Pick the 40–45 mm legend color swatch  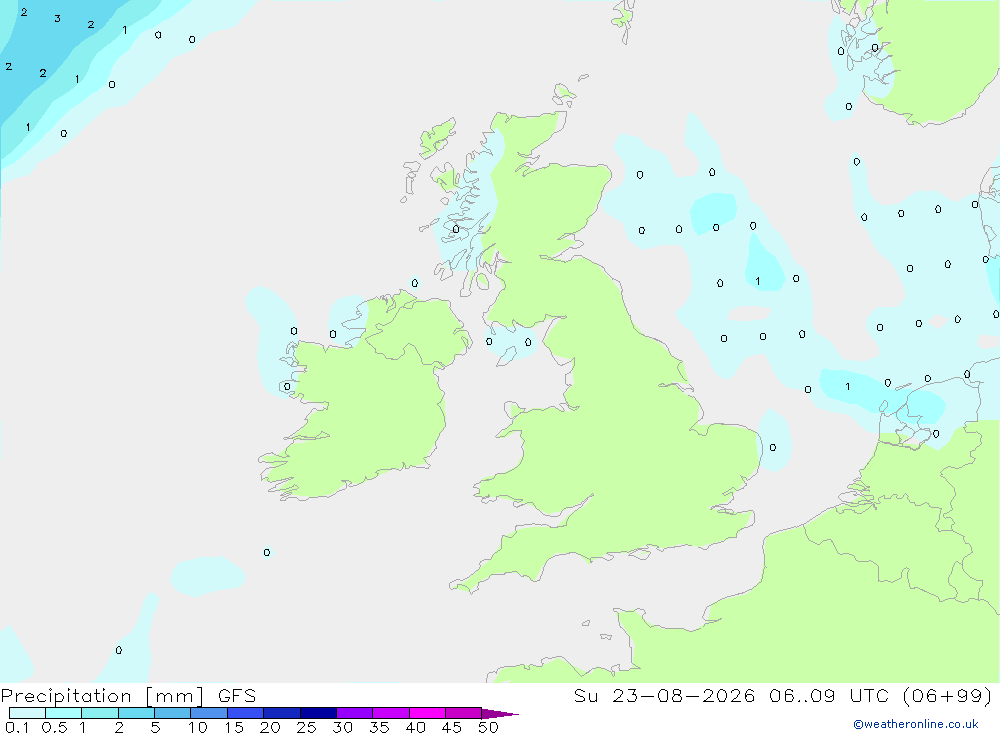(x=427, y=713)
